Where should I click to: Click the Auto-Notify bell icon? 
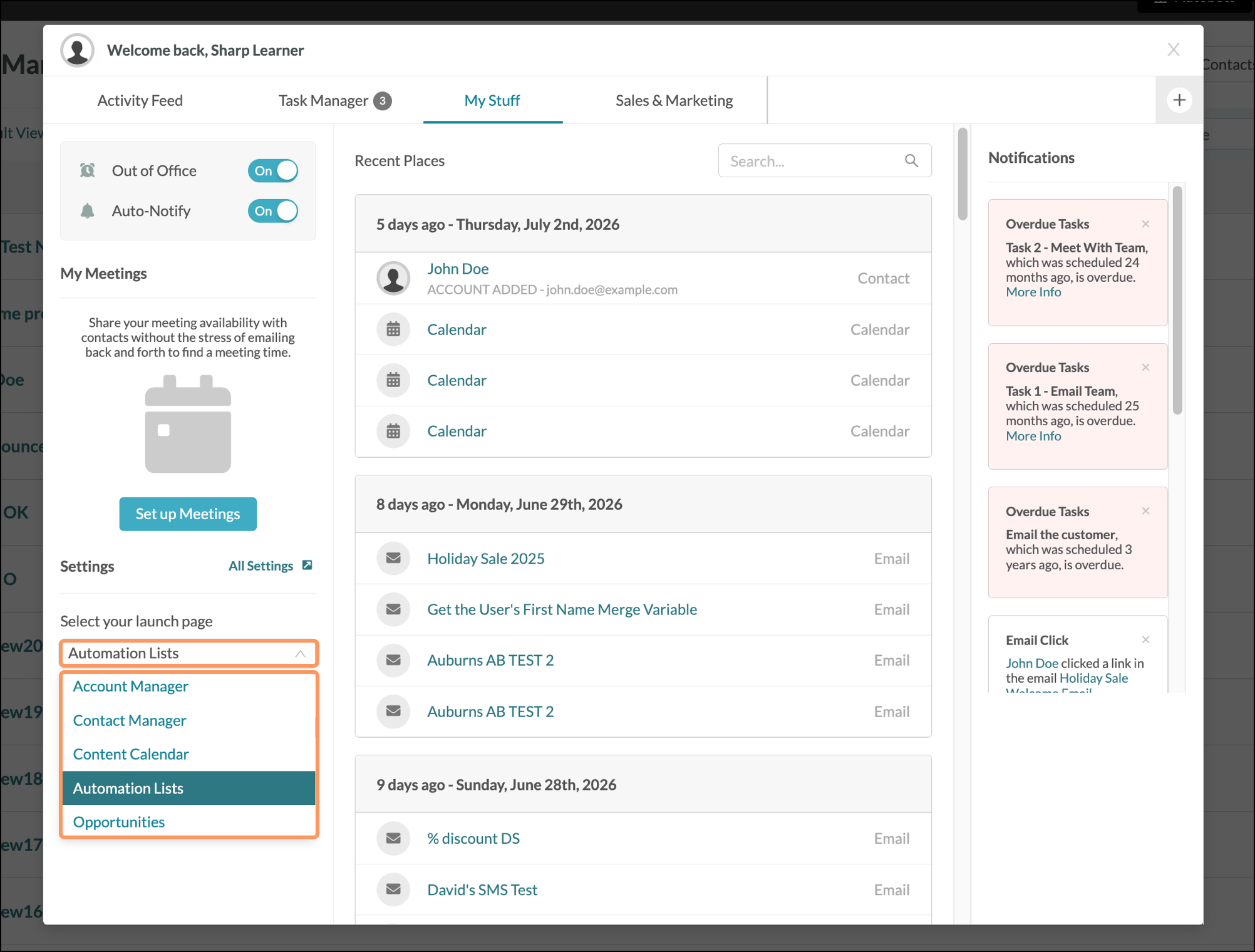(88, 211)
